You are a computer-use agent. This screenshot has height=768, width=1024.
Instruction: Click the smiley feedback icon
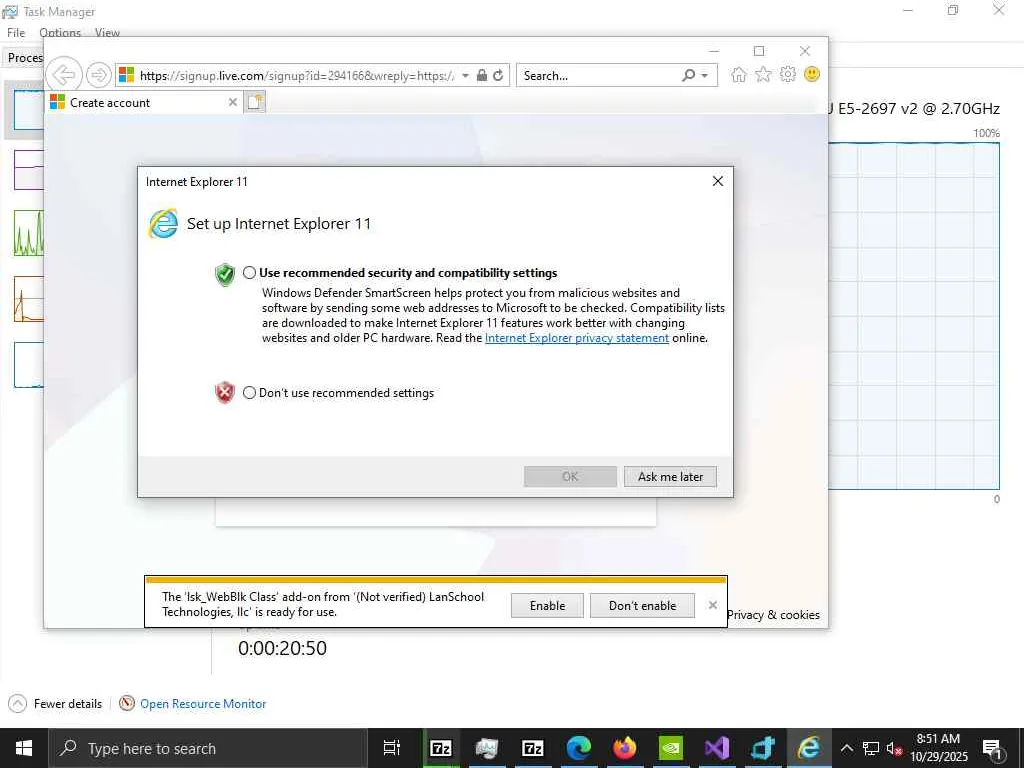click(812, 74)
